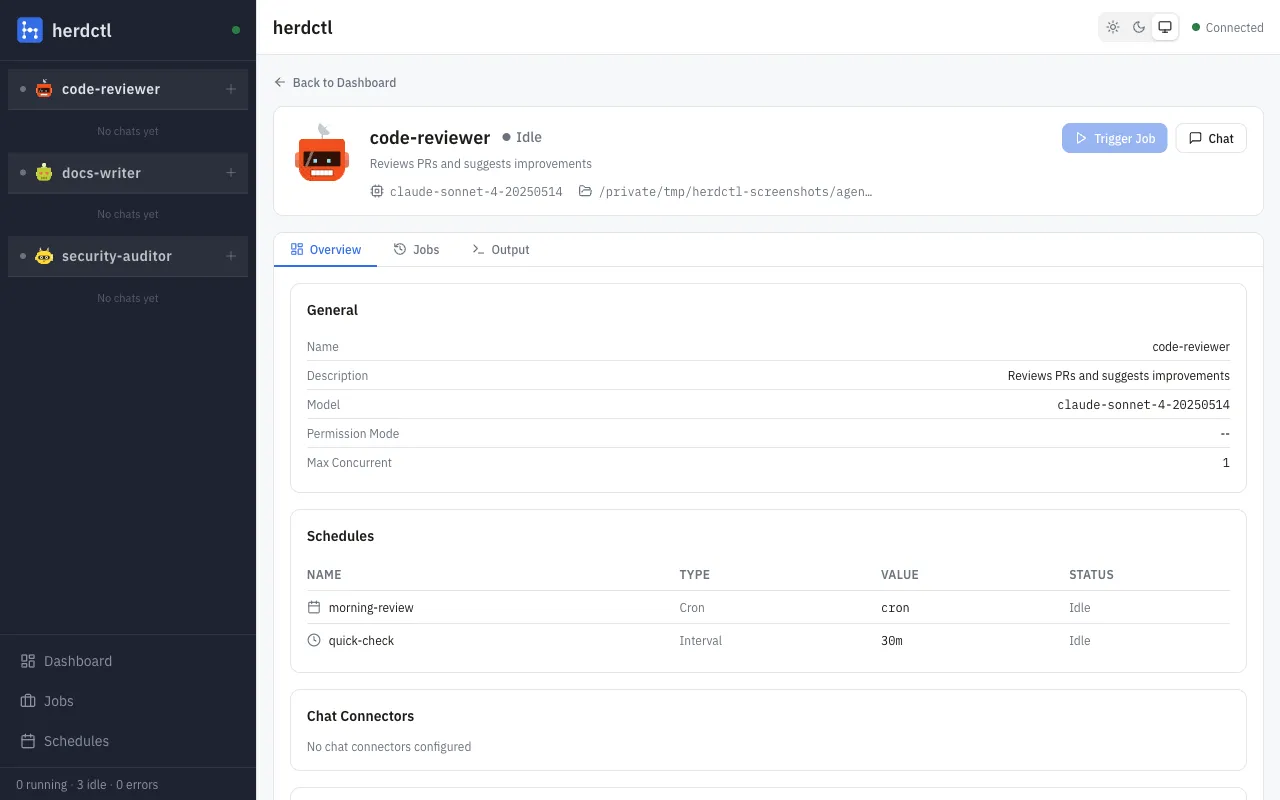The image size is (1280, 800).
Task: Click the herdctl logo icon
Action: (27, 30)
